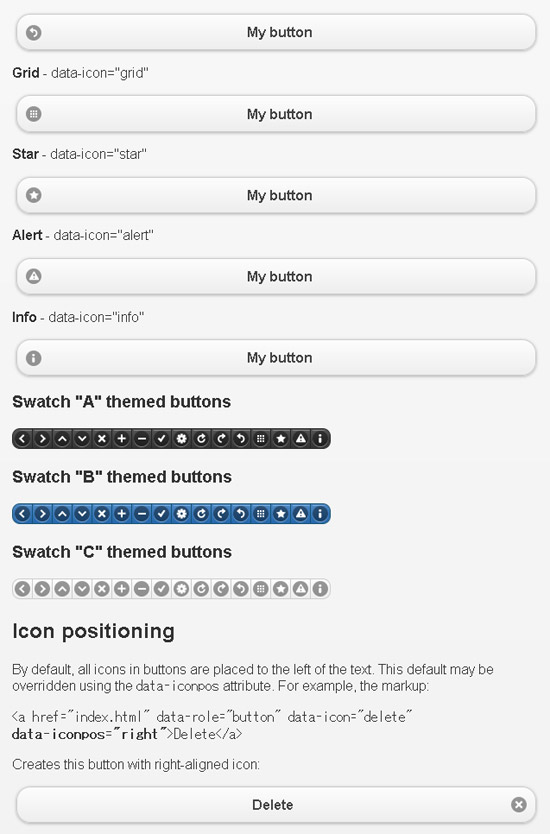550x834 pixels.
Task: Click the down arrow icon in Swatch A row
Action: click(82, 439)
